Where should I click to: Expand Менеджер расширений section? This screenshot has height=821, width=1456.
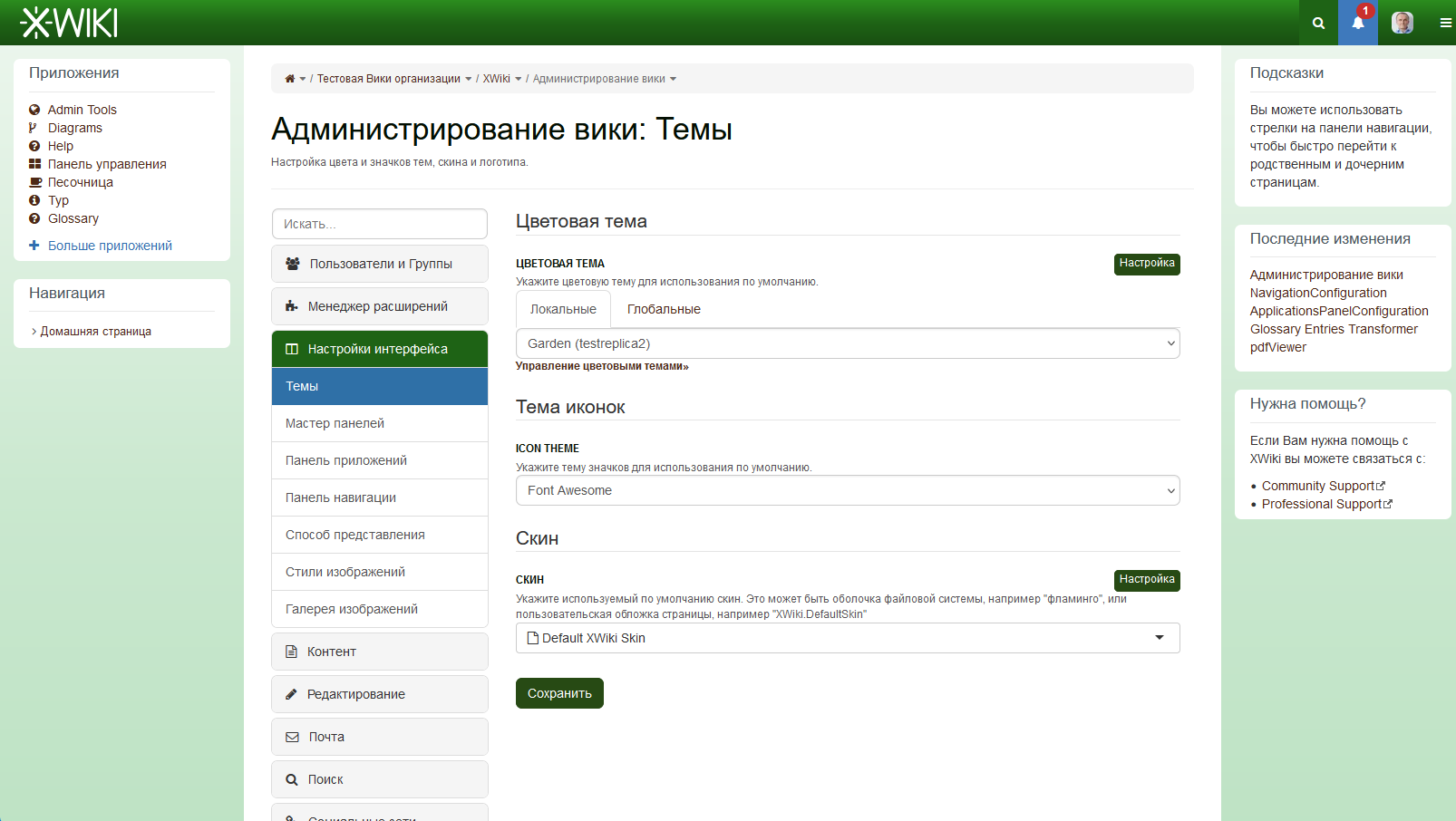point(380,306)
